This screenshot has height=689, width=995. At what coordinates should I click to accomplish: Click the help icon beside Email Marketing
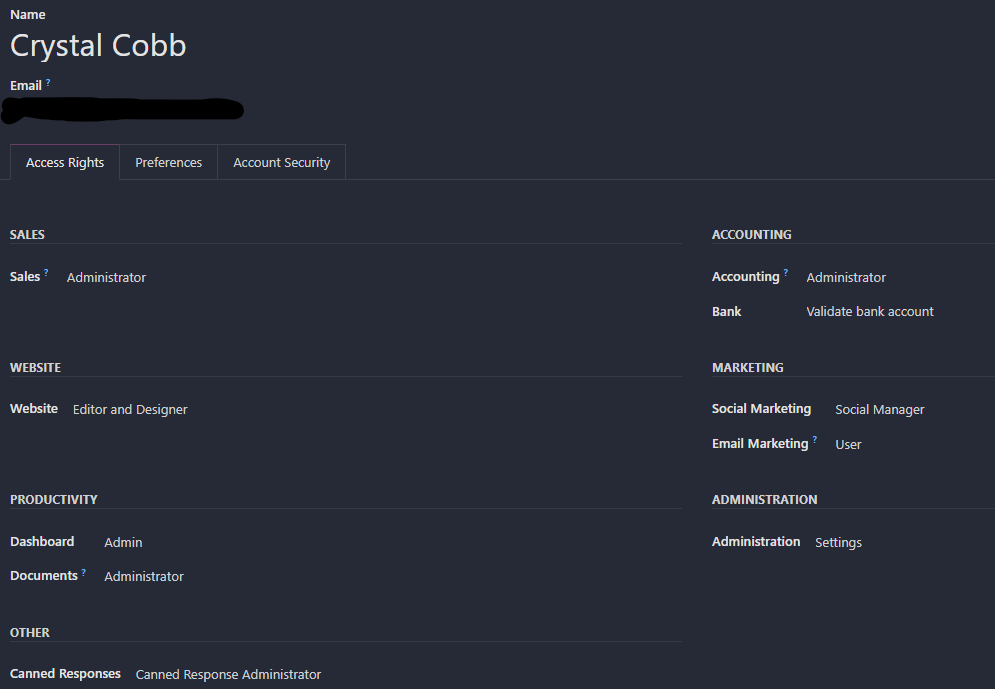(x=815, y=440)
